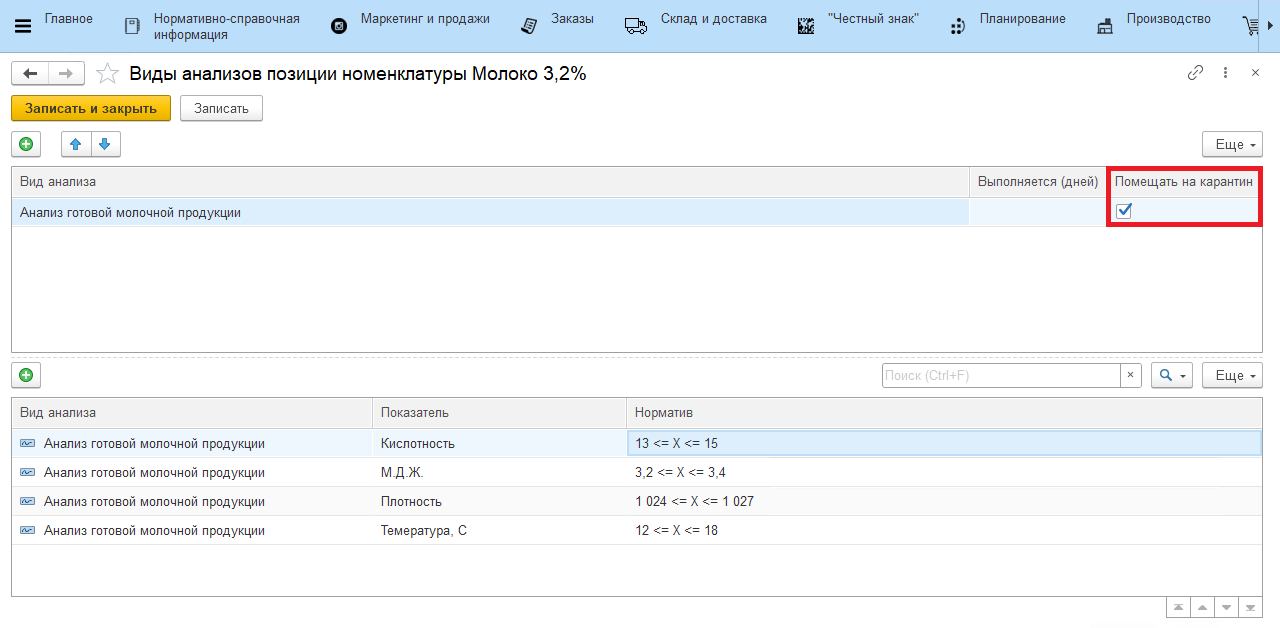The width and height of the screenshot is (1280, 628).
Task: Click green add button above indicators table
Action: pos(26,376)
